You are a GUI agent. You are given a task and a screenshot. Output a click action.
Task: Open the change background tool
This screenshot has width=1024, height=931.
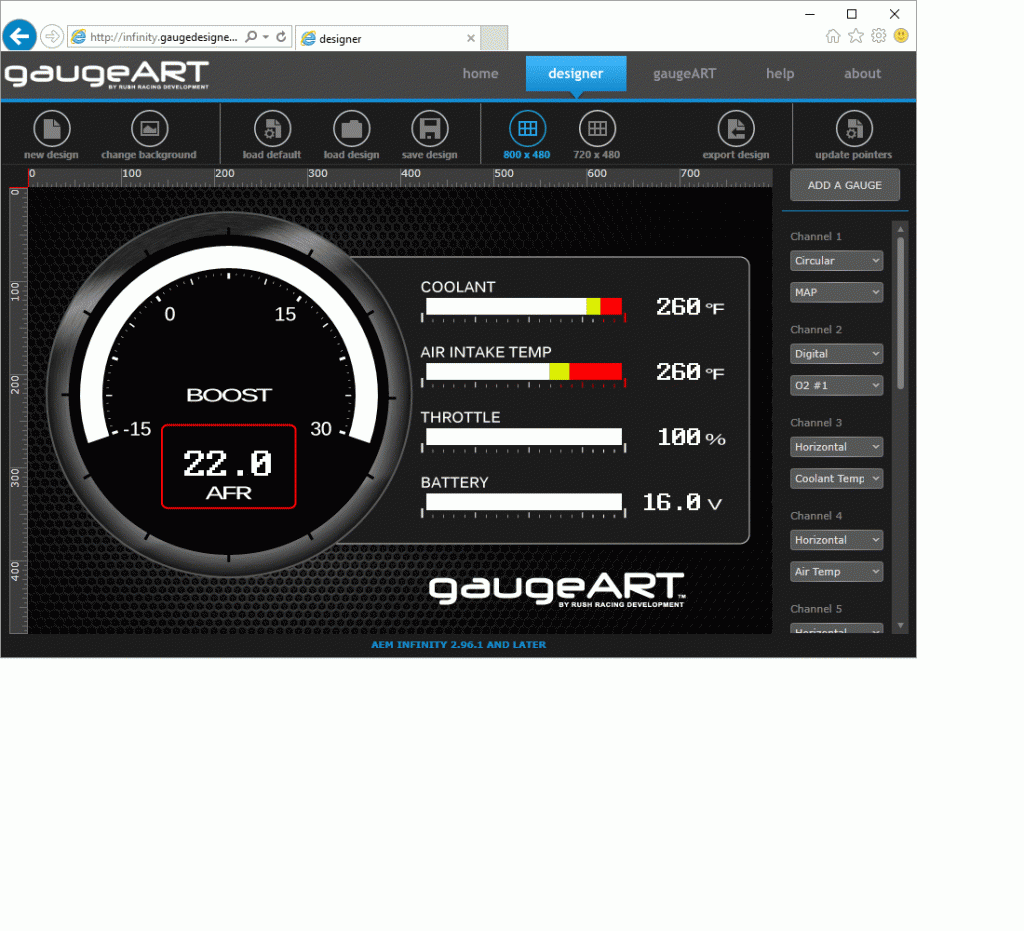point(151,134)
